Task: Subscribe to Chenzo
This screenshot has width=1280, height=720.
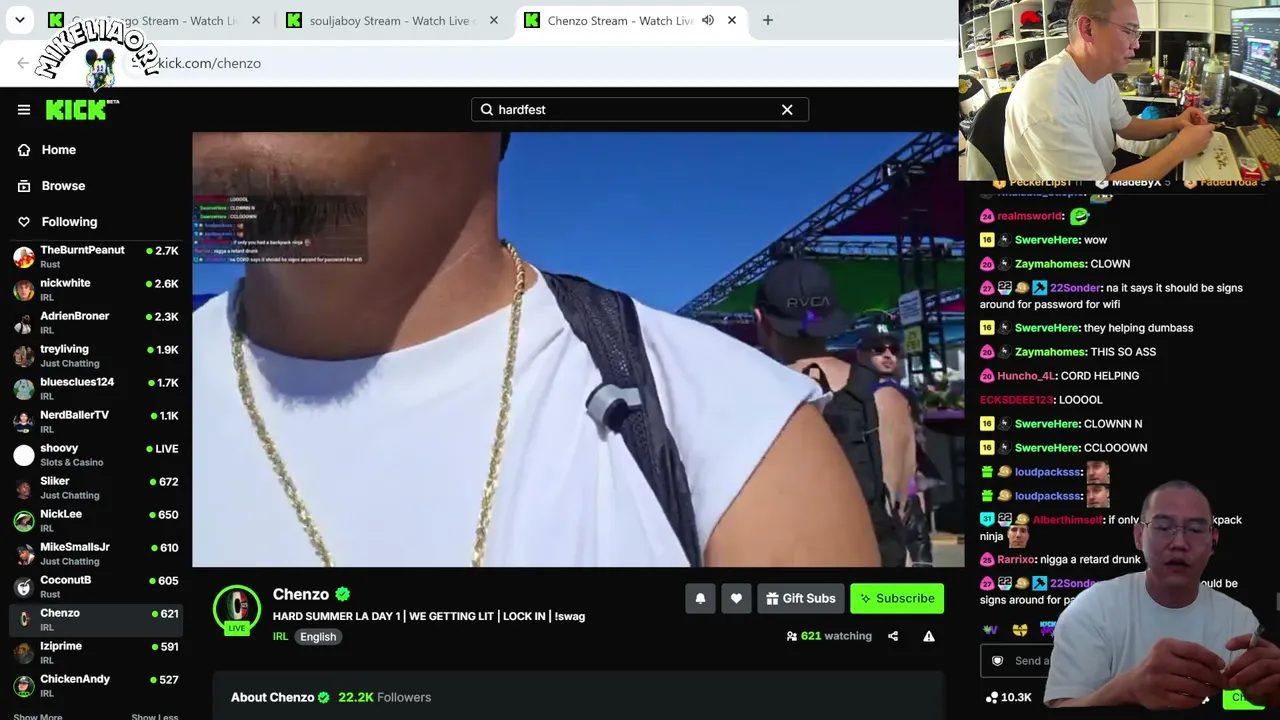Action: (897, 599)
